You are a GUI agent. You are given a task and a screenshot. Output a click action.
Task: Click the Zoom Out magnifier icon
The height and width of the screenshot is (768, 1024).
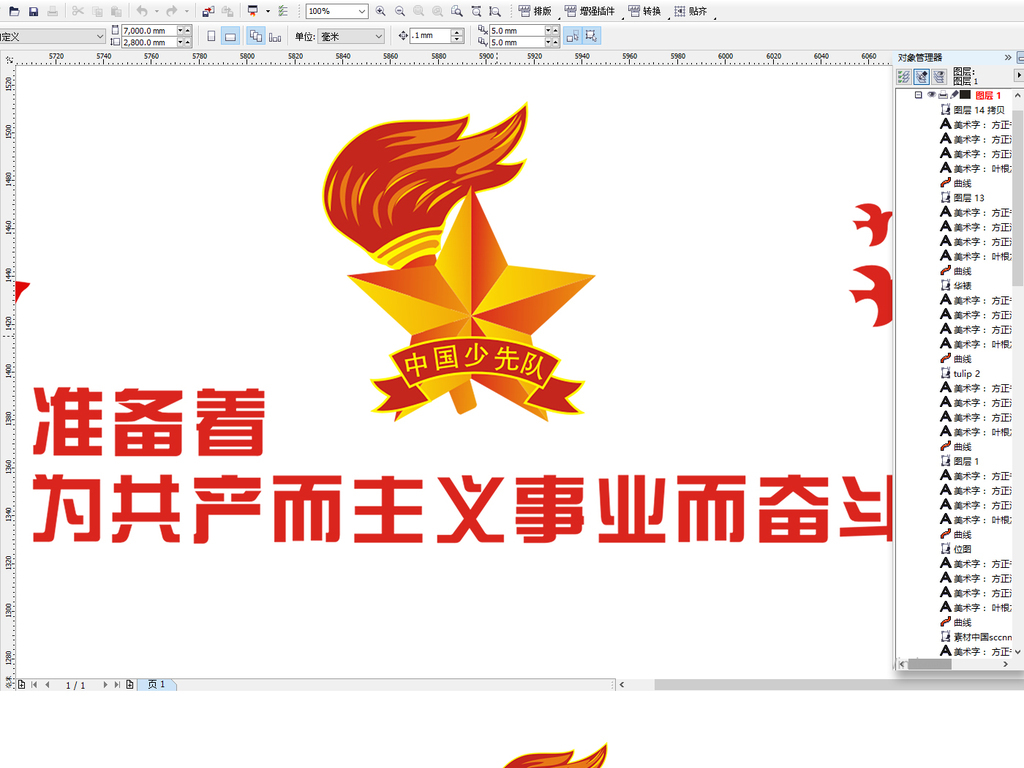(x=400, y=11)
